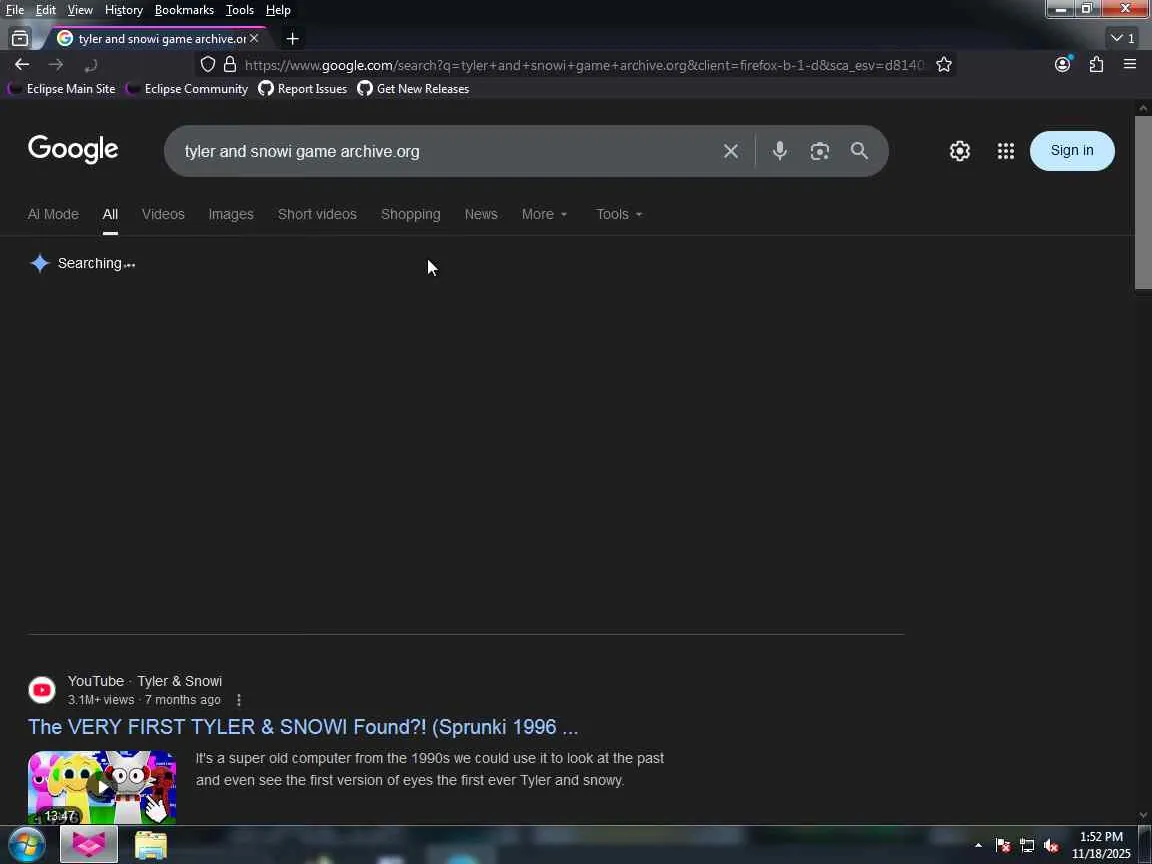
Task: Expand the More search filters dropdown
Action: click(544, 214)
